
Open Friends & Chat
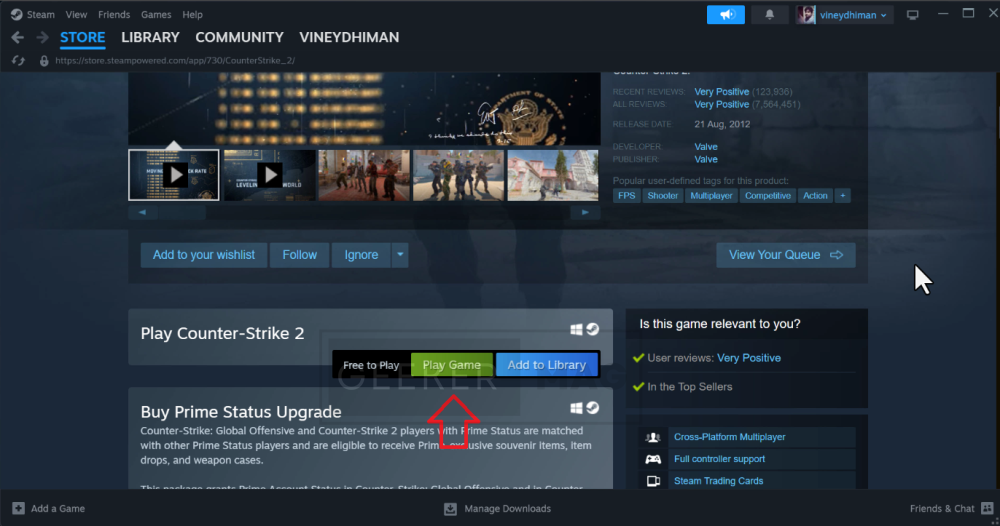pyautogui.click(x=951, y=509)
